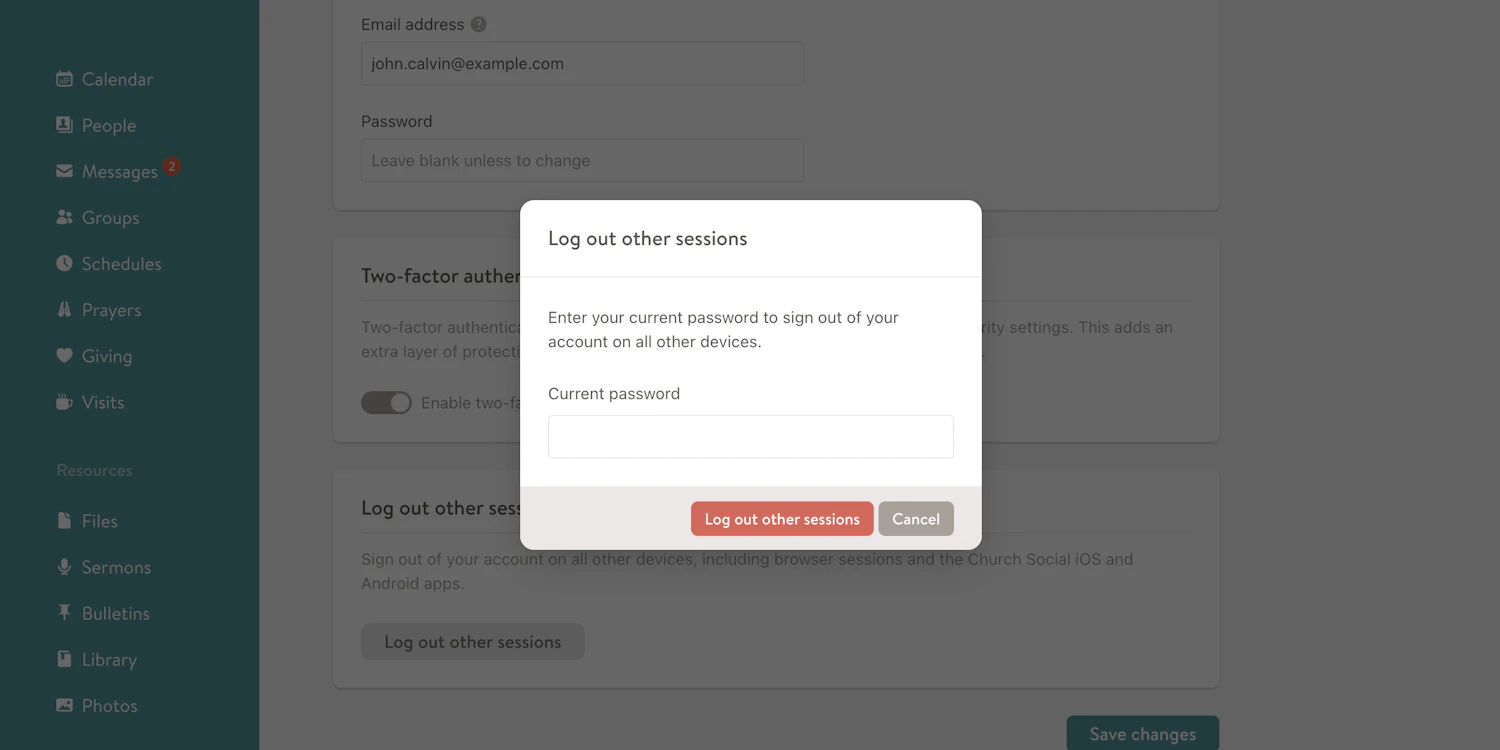Open the Calendar section
Viewport: 1500px width, 750px height.
point(65,79)
